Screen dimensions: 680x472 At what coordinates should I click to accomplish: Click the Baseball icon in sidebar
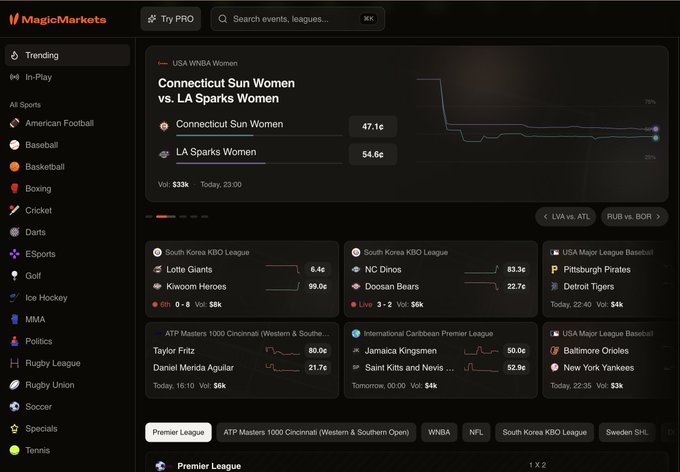click(x=14, y=145)
